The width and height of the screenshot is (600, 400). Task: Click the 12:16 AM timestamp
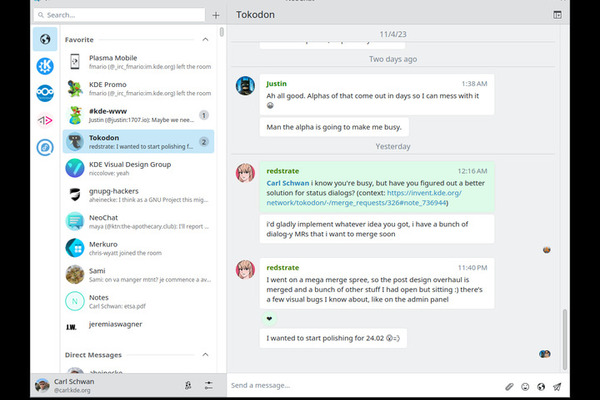(x=473, y=171)
